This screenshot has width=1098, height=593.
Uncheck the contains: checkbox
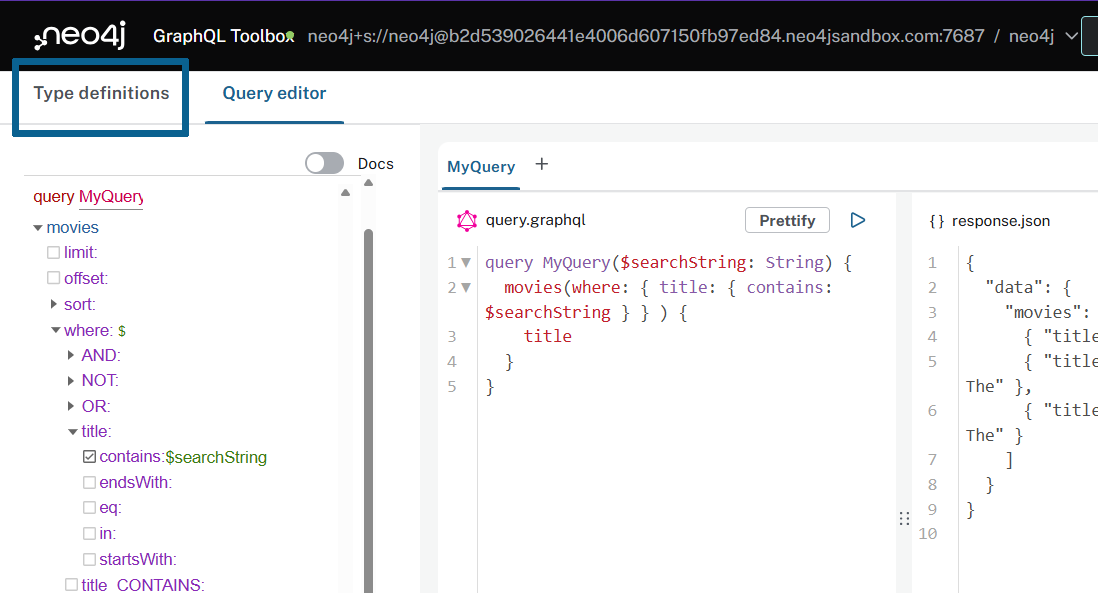pos(89,456)
